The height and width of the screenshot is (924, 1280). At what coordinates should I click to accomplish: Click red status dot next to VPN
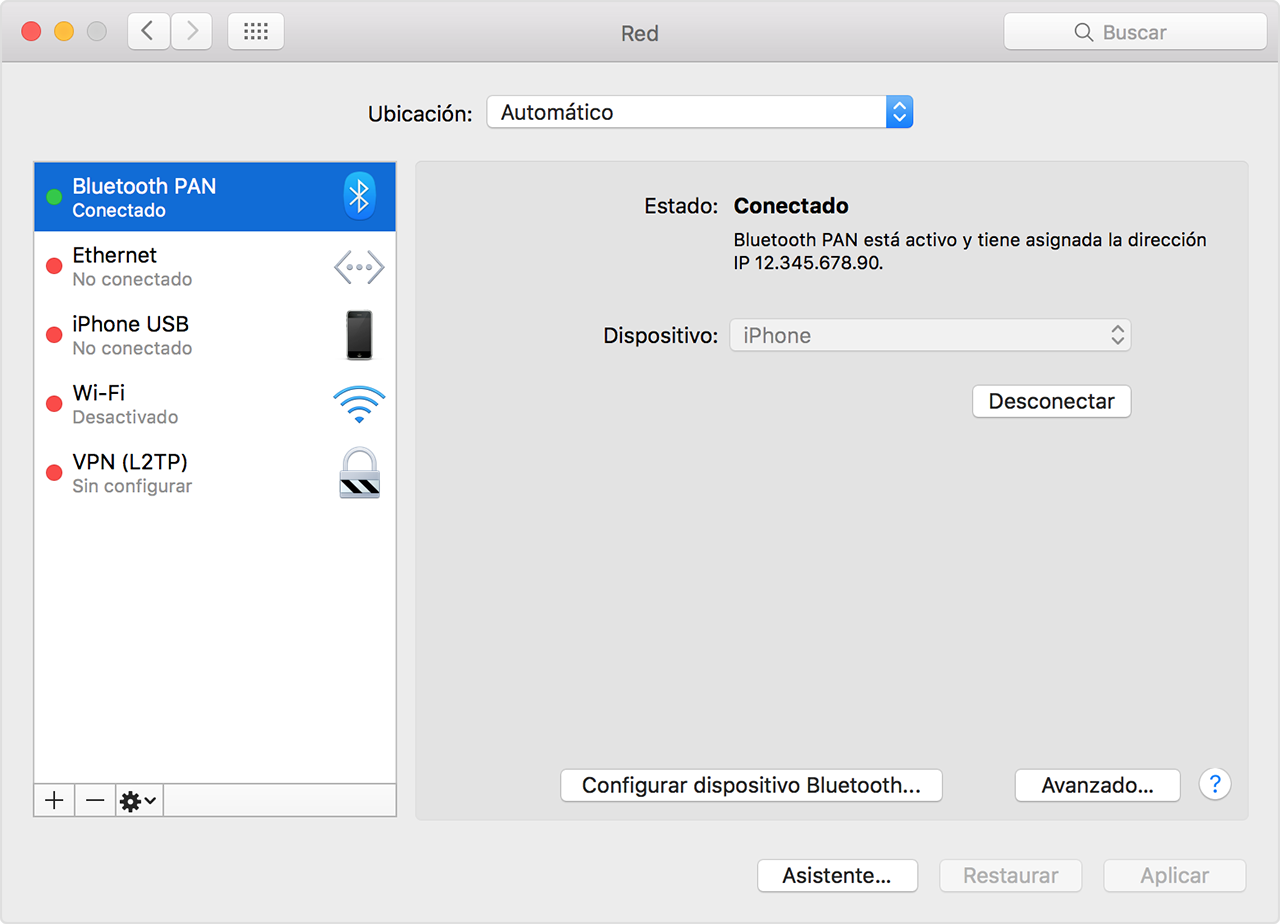(54, 473)
